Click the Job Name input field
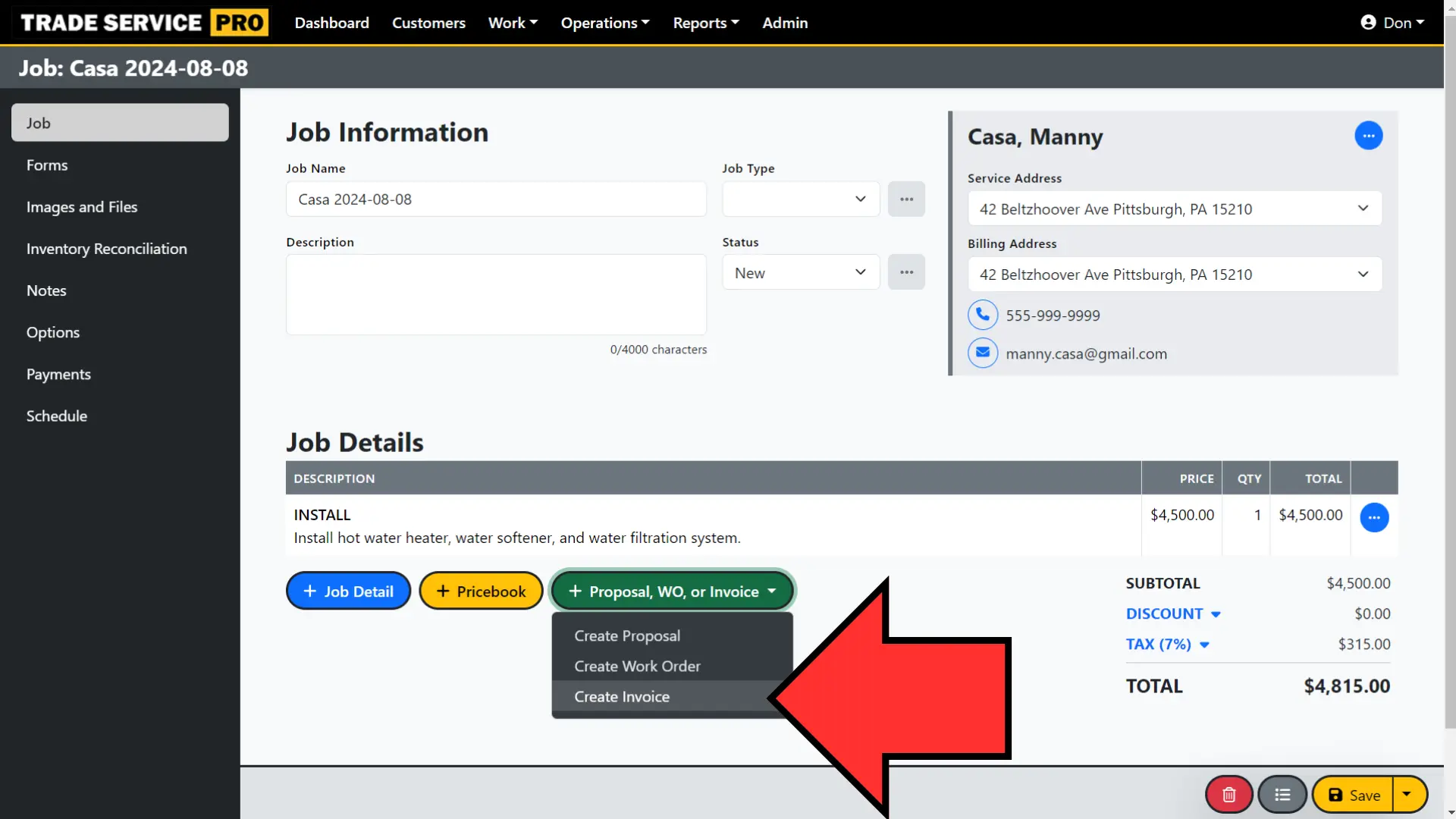 tap(496, 199)
